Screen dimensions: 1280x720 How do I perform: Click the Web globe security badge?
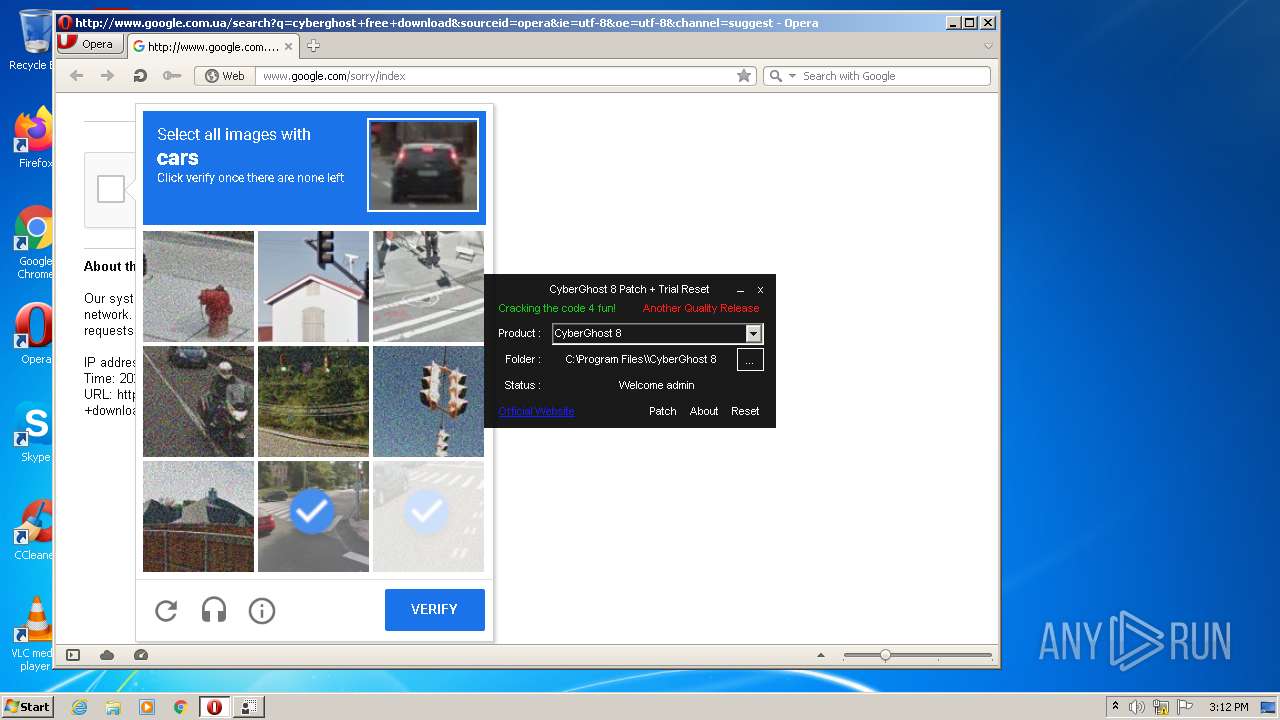click(x=225, y=76)
